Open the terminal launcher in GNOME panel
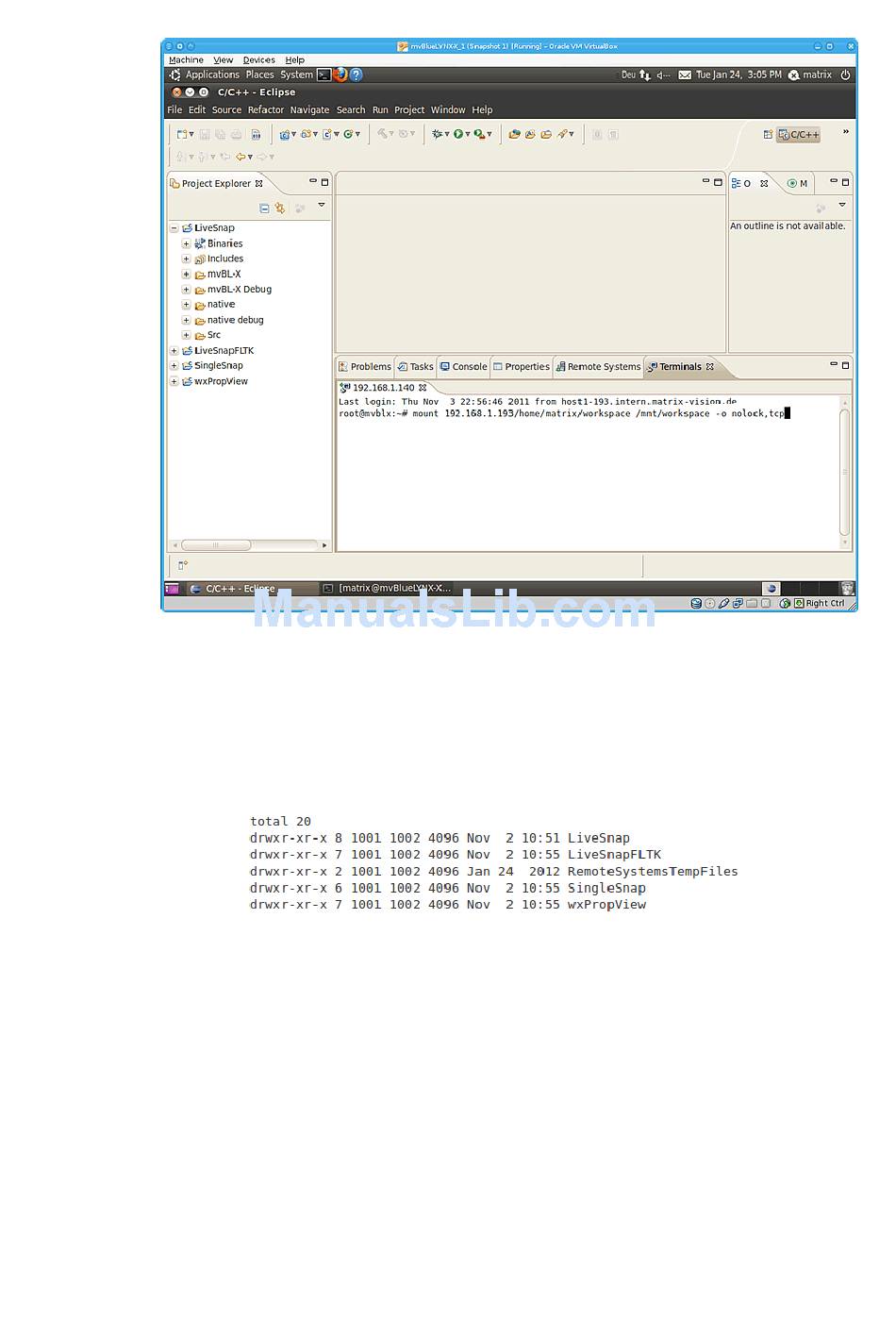 coord(324,75)
